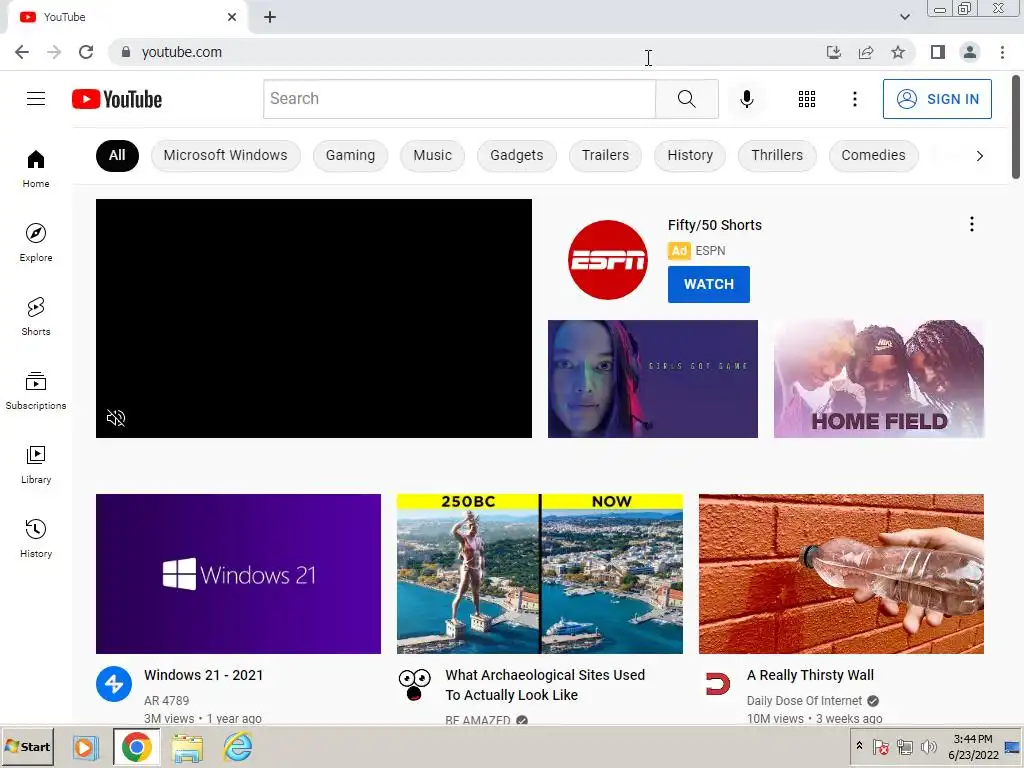
Task: Open Shorts in the sidebar
Action: [36, 316]
